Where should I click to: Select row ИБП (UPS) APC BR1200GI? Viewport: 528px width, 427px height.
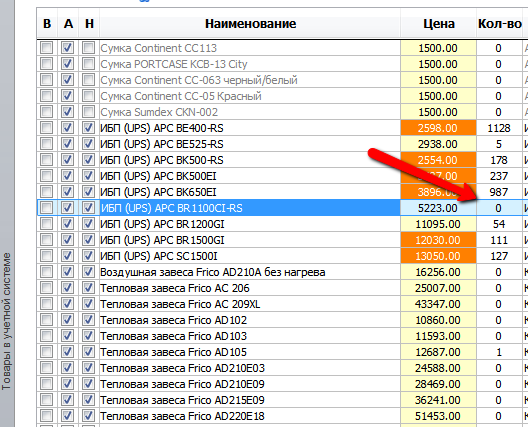[x=250, y=224]
